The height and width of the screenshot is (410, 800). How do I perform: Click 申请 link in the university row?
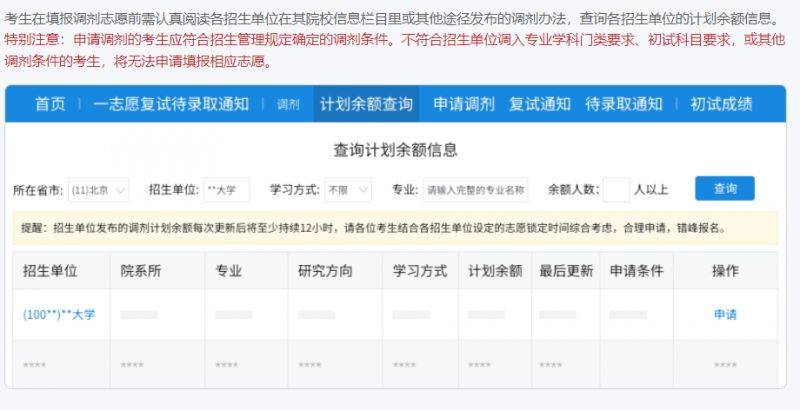tap(725, 314)
